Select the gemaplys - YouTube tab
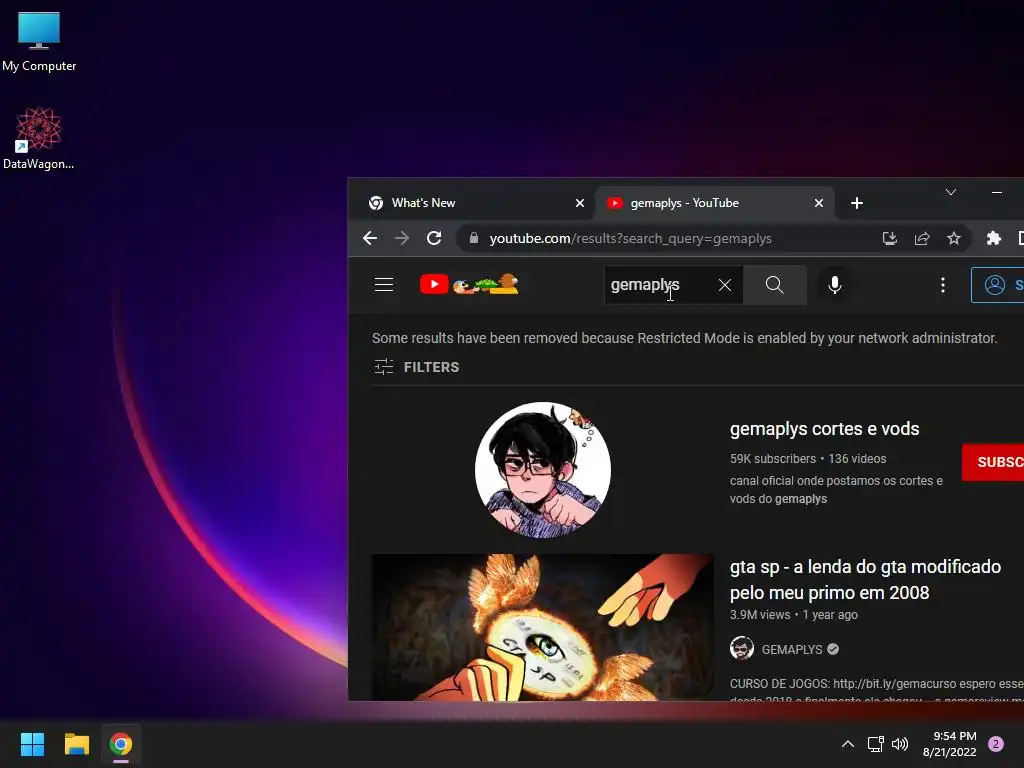Screen dimensions: 1024x768 714,203
